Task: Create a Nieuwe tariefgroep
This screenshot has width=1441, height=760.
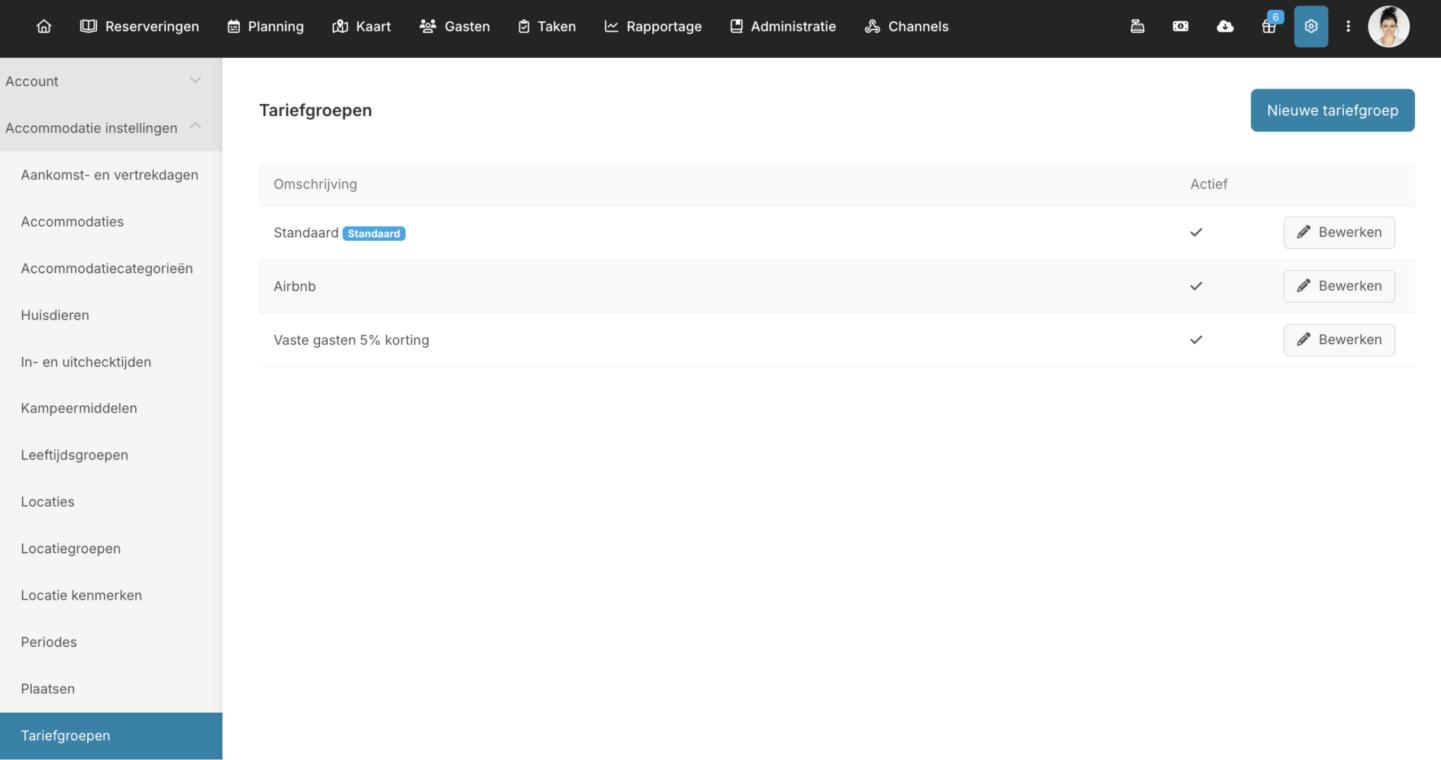Action: click(x=1332, y=110)
